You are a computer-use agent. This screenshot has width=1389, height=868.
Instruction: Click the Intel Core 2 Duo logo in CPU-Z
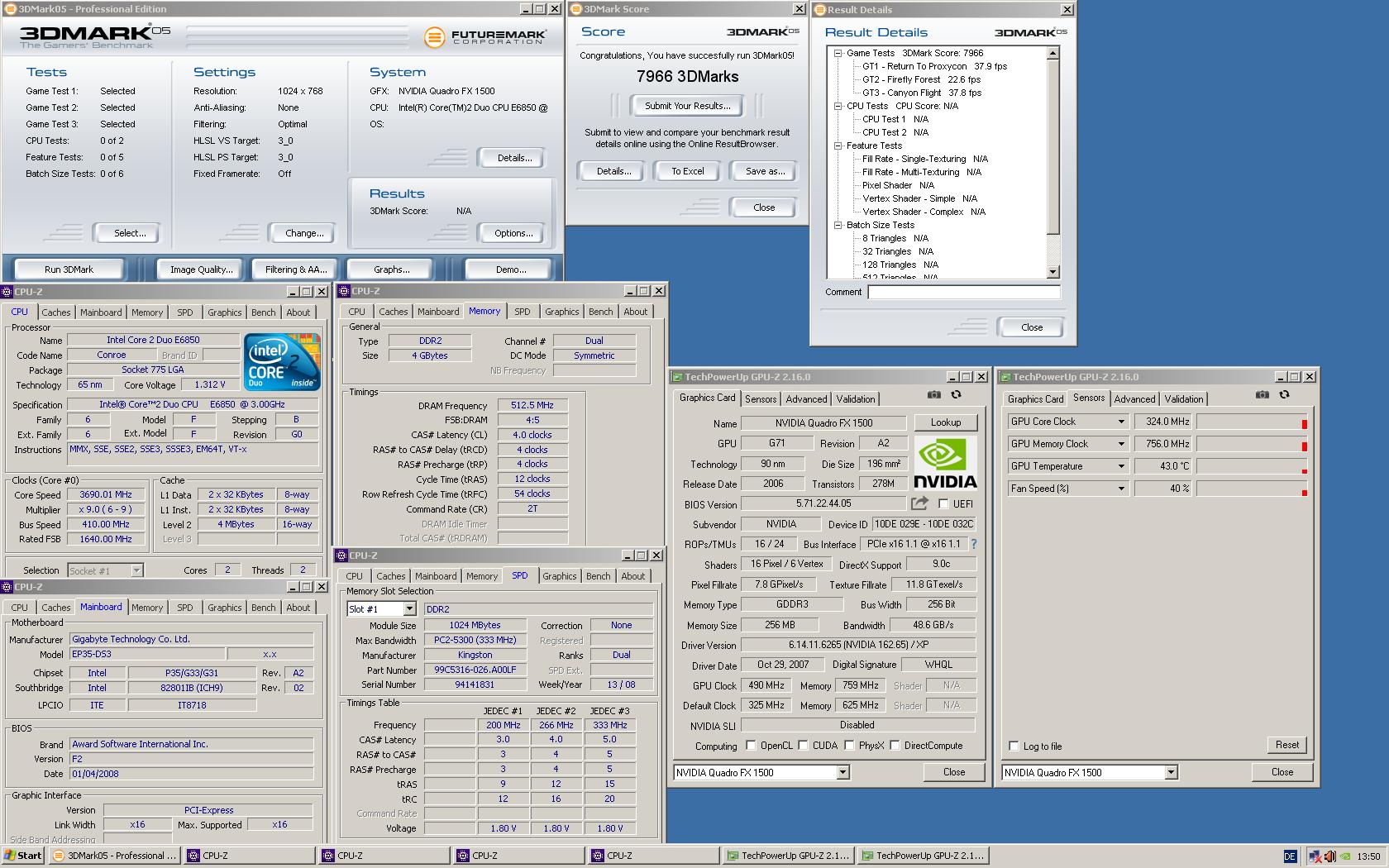[282, 362]
